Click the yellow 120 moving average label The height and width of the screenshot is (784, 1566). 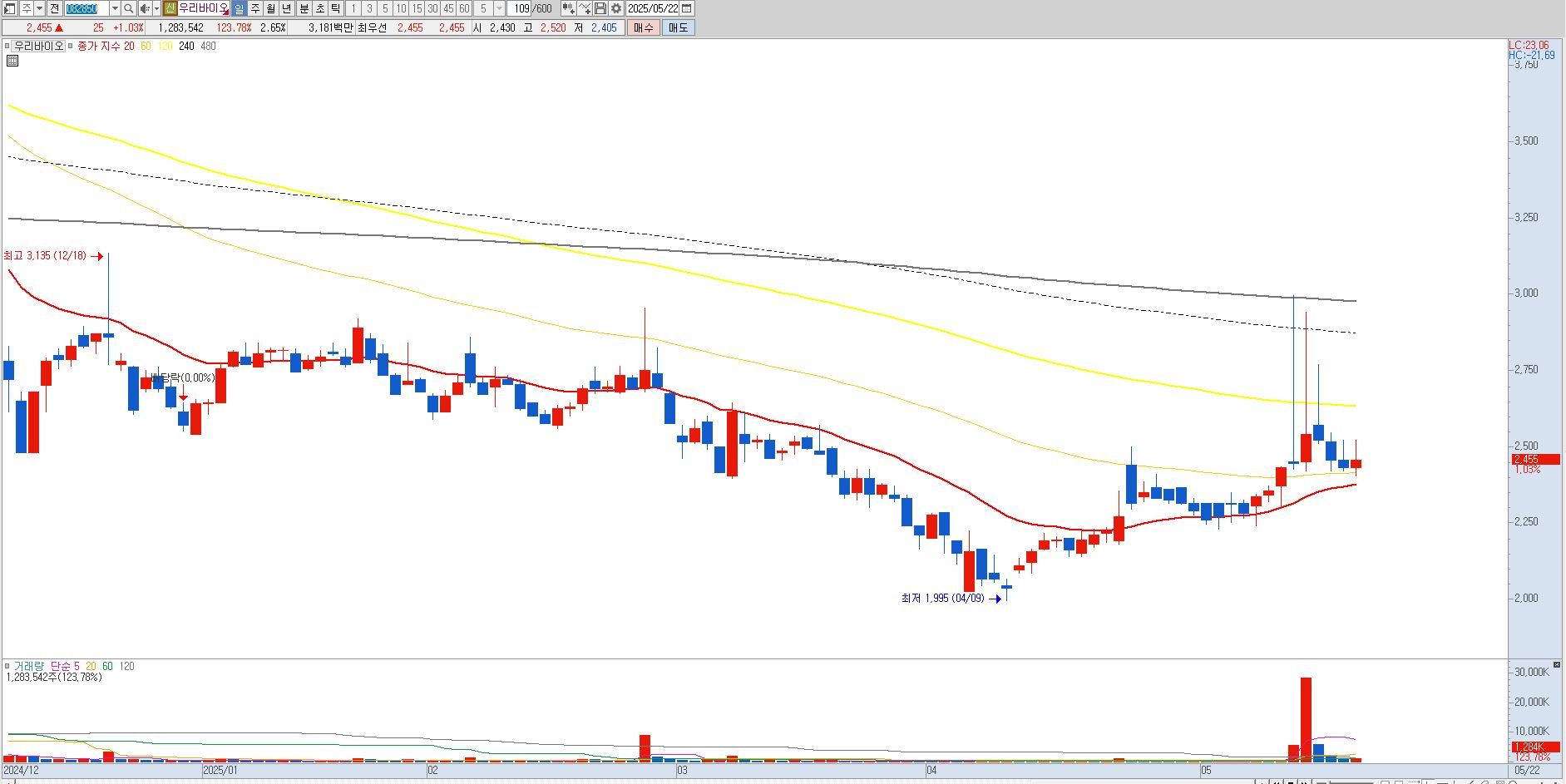(165, 46)
